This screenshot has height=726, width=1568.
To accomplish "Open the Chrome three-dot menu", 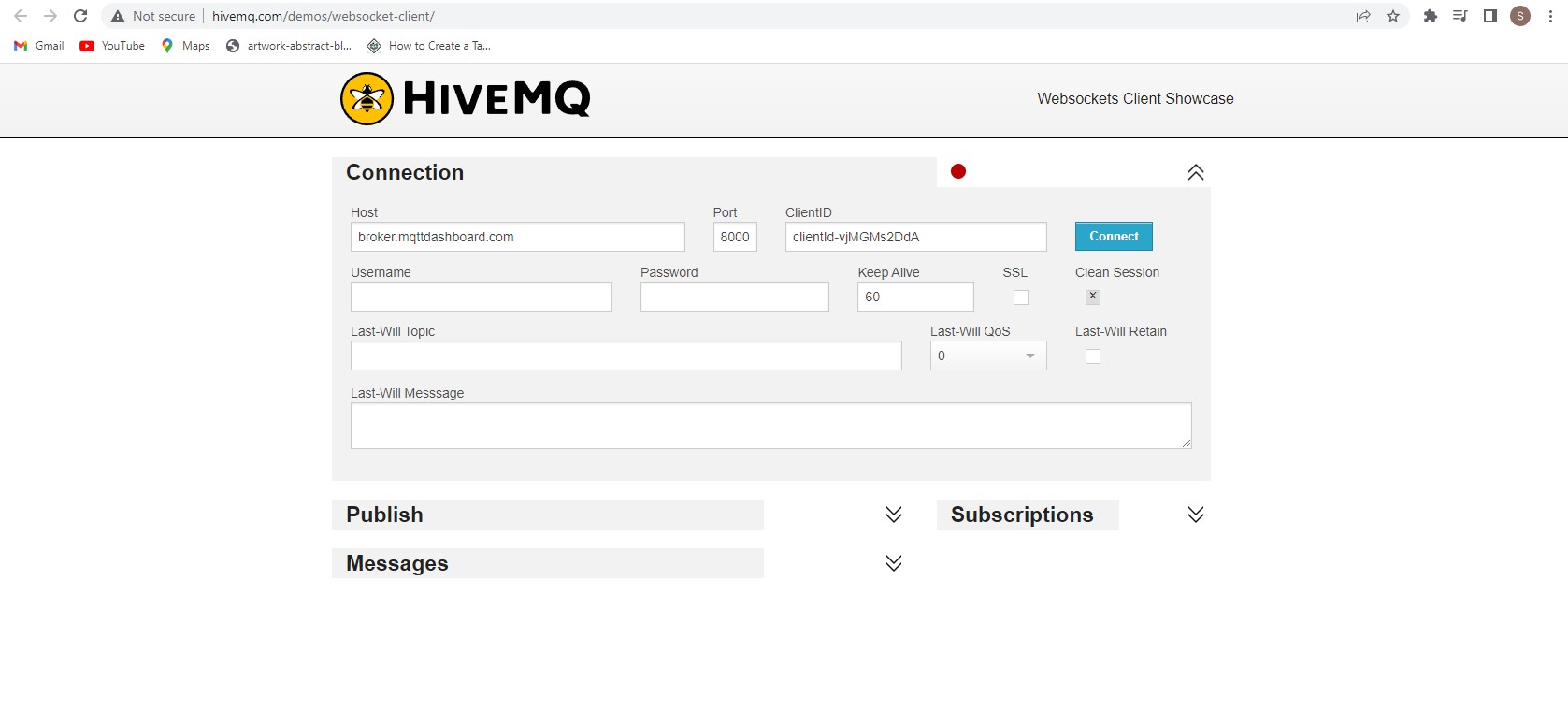I will (x=1550, y=16).
